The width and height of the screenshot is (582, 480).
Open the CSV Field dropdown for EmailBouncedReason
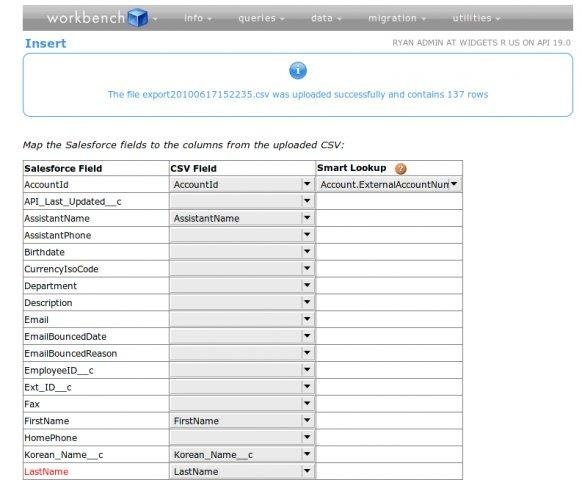[242, 353]
